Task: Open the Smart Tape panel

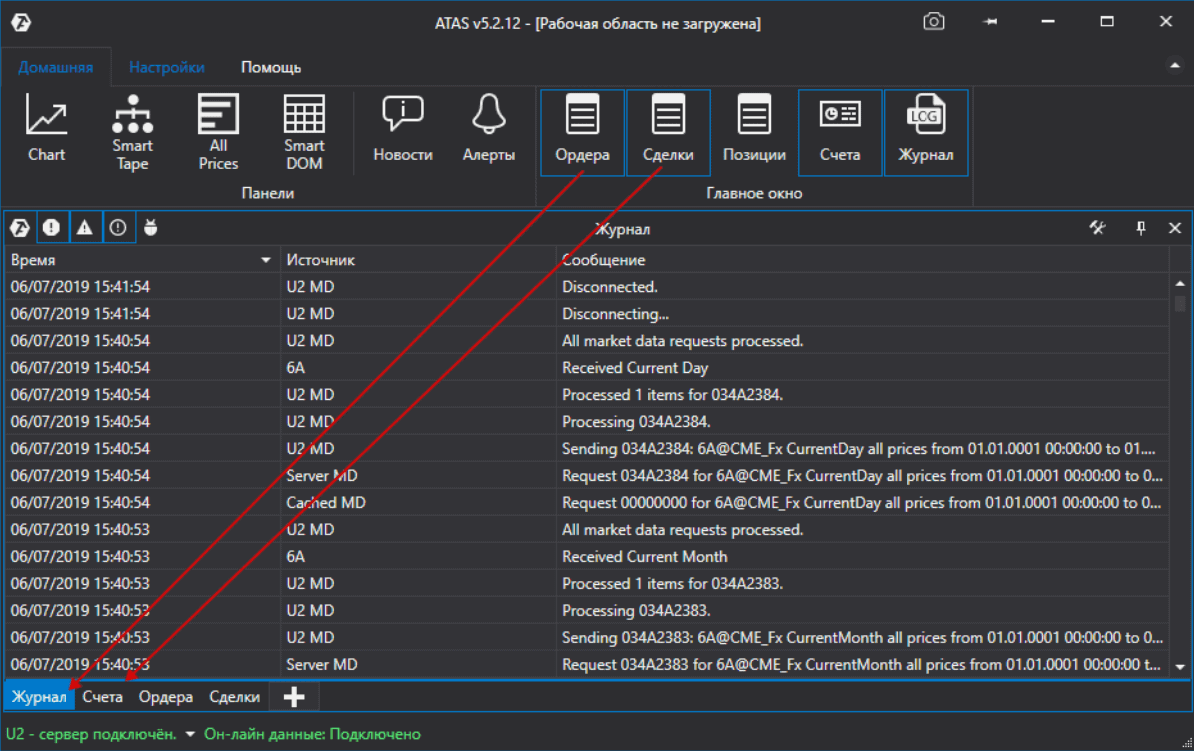Action: click(x=131, y=128)
